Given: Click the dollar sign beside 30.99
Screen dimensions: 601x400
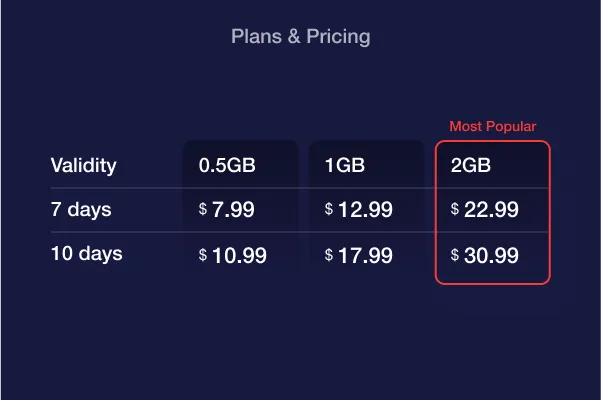Looking at the screenshot, I should tap(455, 254).
